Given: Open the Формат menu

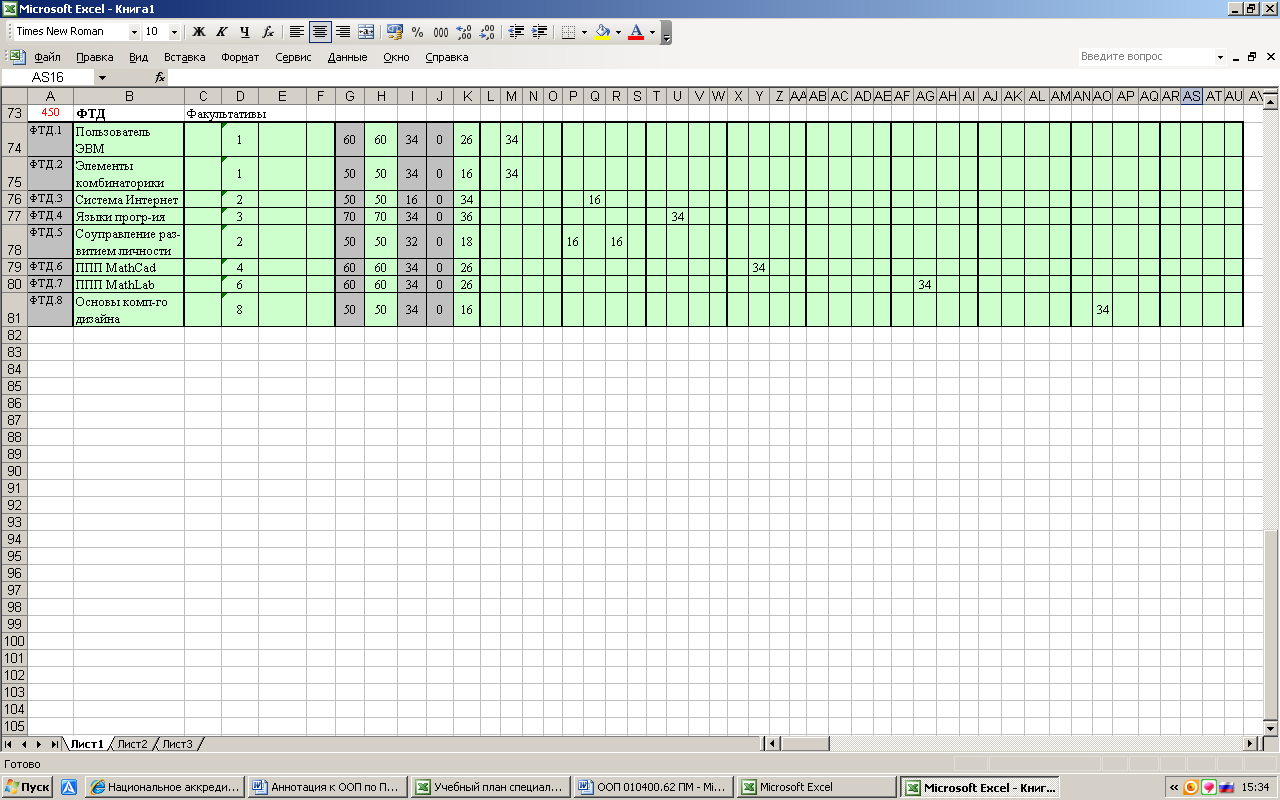Looking at the screenshot, I should pyautogui.click(x=240, y=57).
